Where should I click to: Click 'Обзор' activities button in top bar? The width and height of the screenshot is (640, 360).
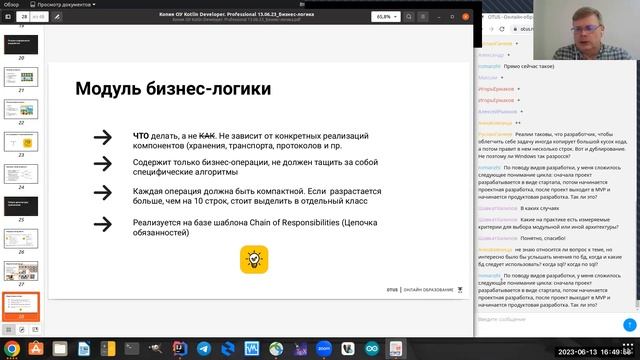(x=11, y=4)
